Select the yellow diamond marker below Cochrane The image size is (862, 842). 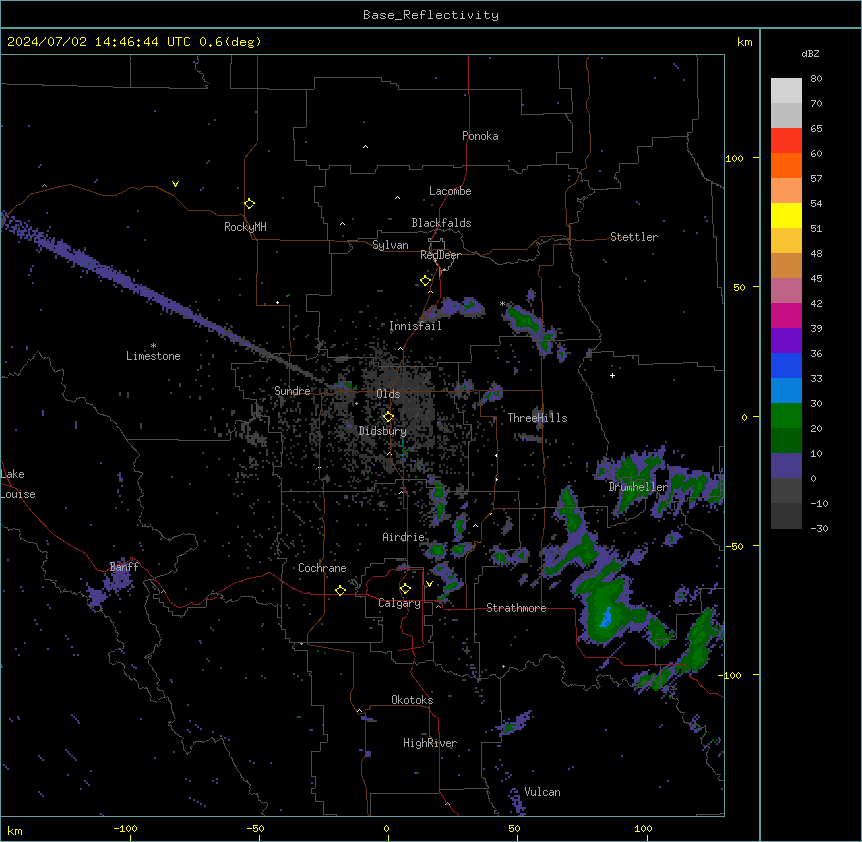pyautogui.click(x=340, y=590)
